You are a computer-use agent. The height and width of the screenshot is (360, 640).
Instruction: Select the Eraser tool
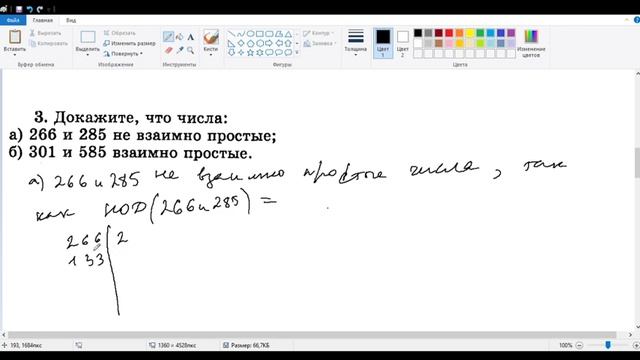(169, 50)
